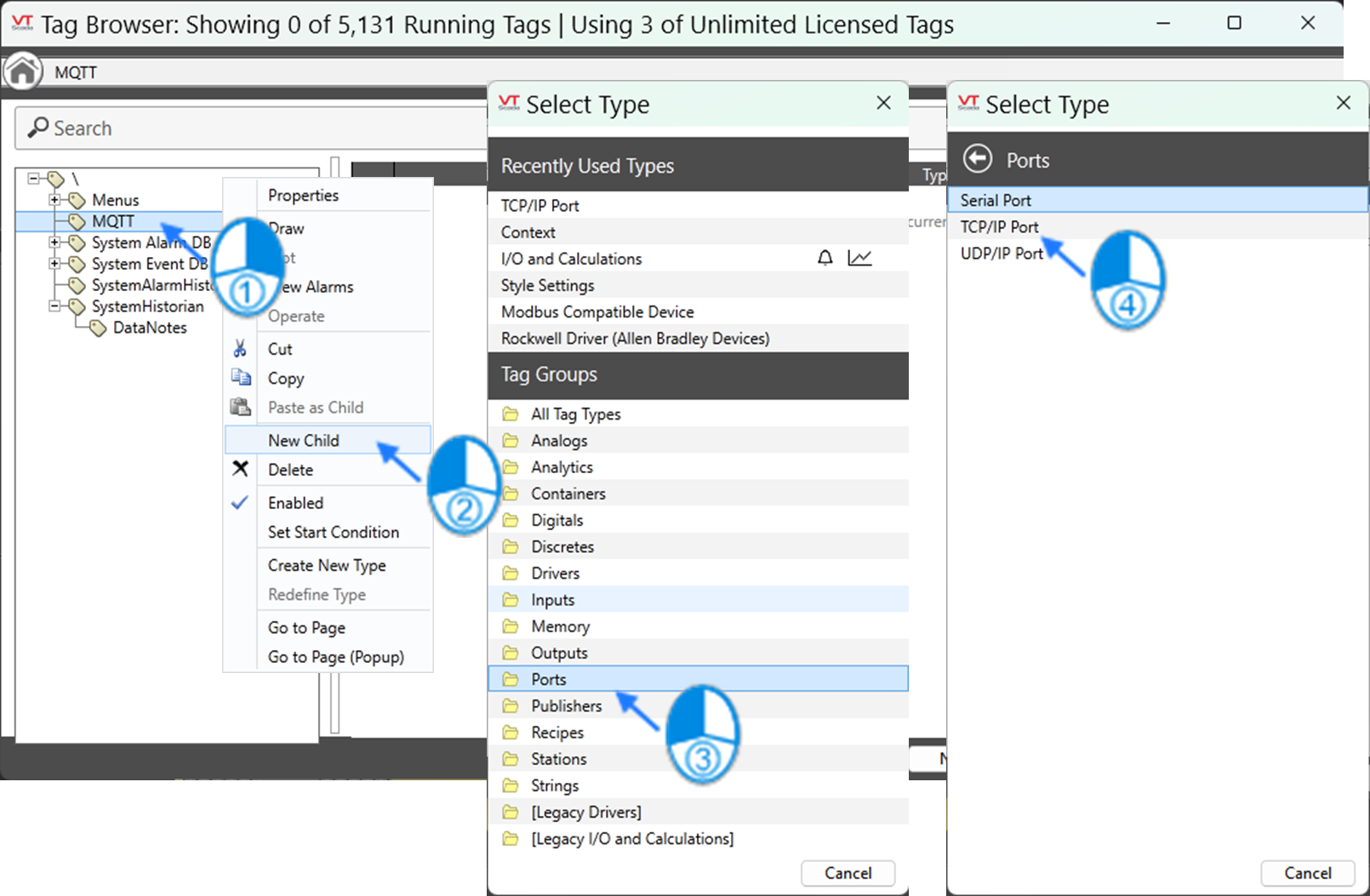Click the Copy icon in the context menu
Viewport: 1370px width, 896px height.
241,377
